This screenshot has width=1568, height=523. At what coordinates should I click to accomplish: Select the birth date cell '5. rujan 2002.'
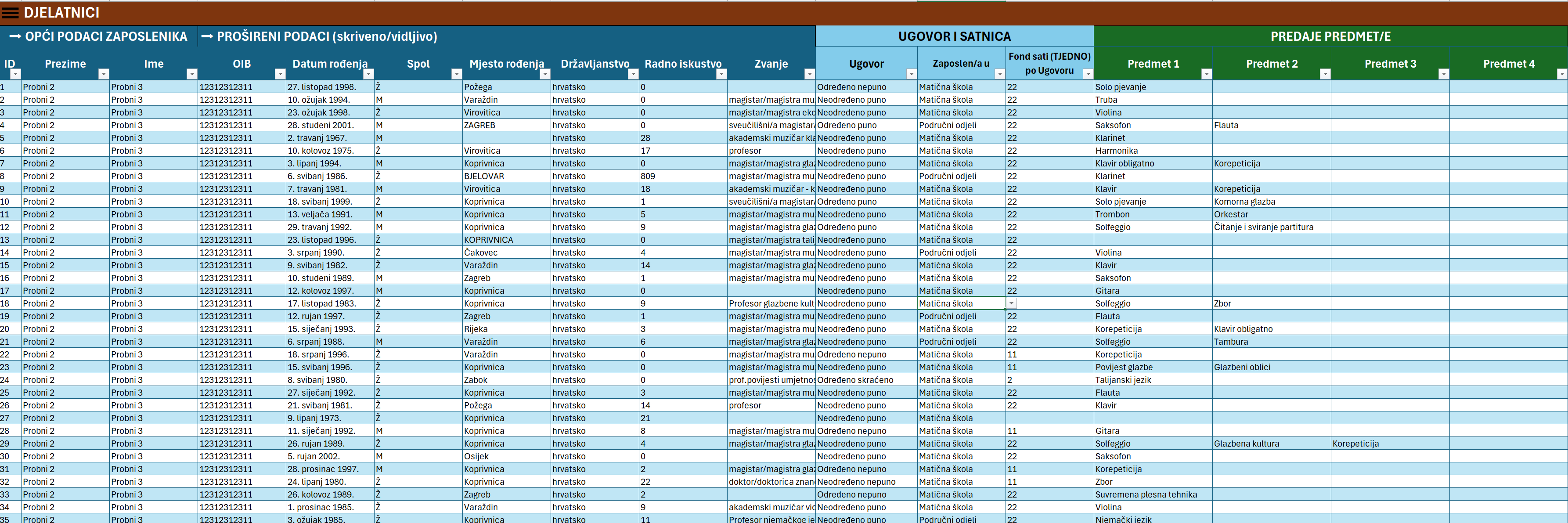tap(330, 456)
